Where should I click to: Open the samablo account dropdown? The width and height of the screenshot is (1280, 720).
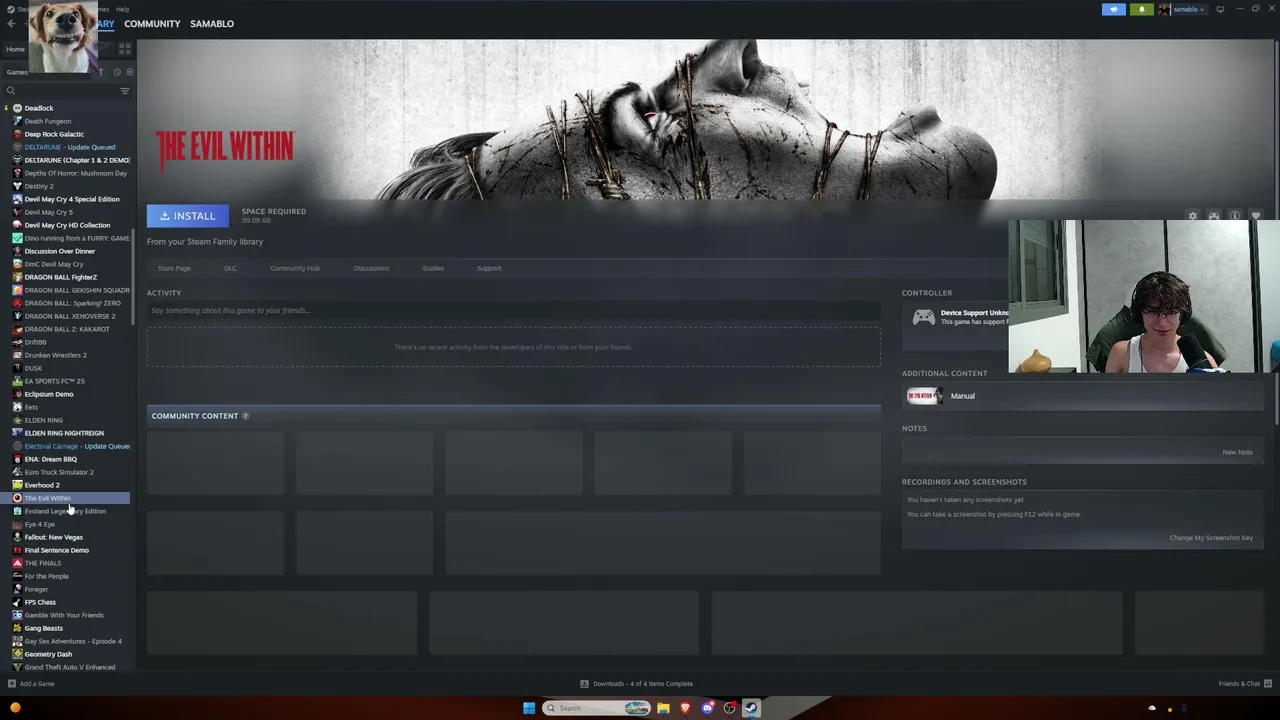tap(1182, 9)
